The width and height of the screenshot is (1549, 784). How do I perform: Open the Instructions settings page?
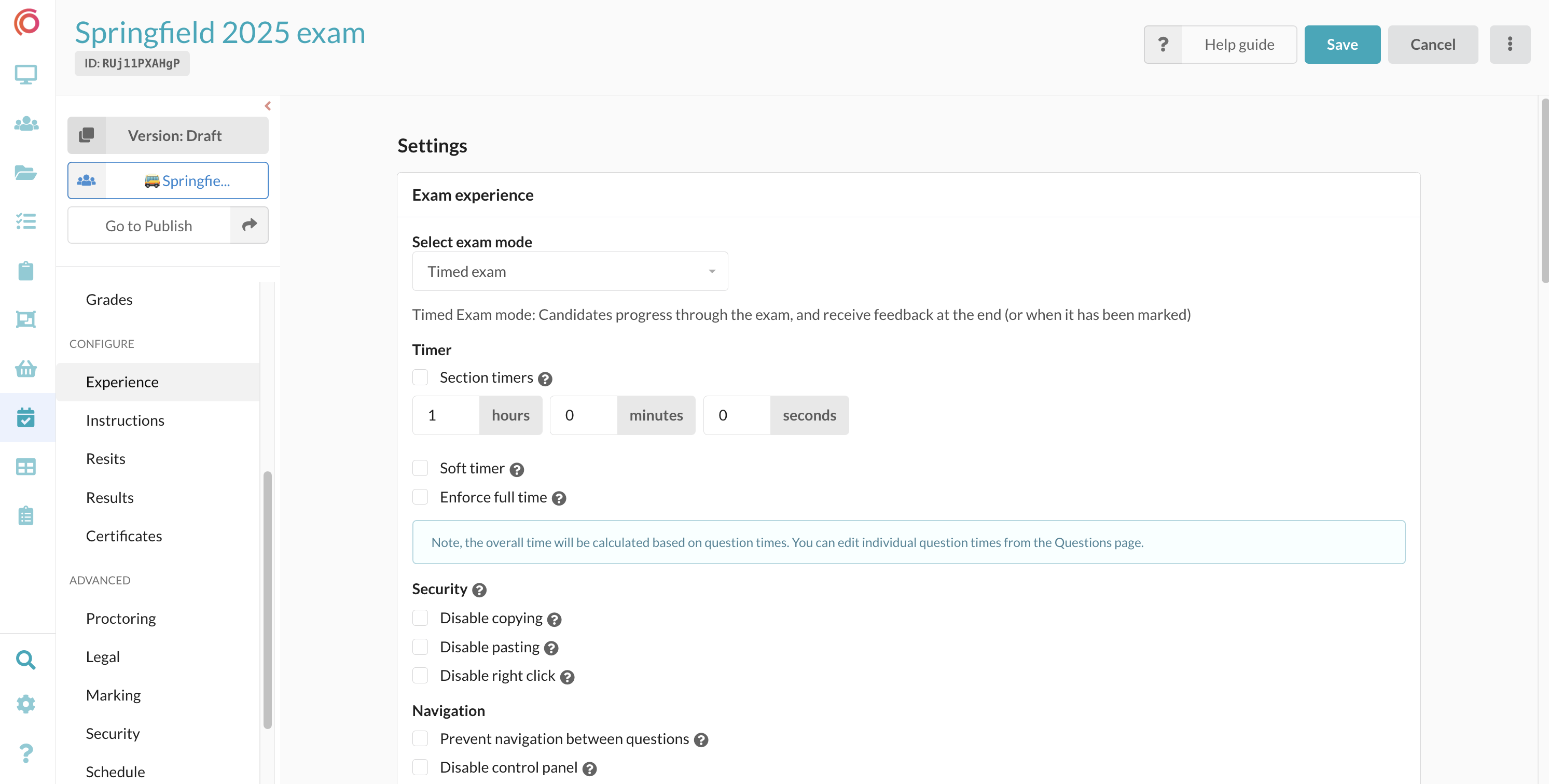click(125, 420)
